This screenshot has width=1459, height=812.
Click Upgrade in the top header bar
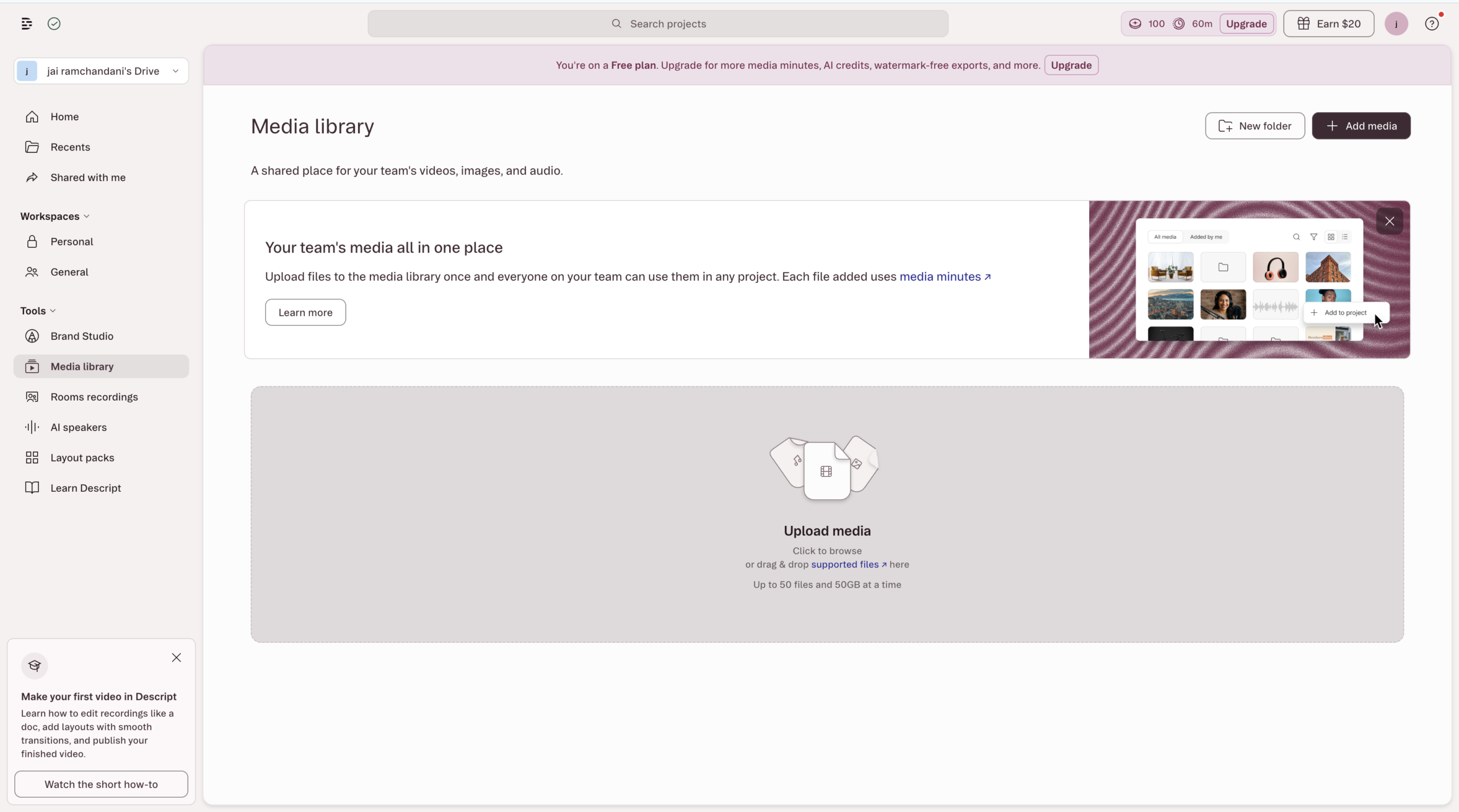1246,23
